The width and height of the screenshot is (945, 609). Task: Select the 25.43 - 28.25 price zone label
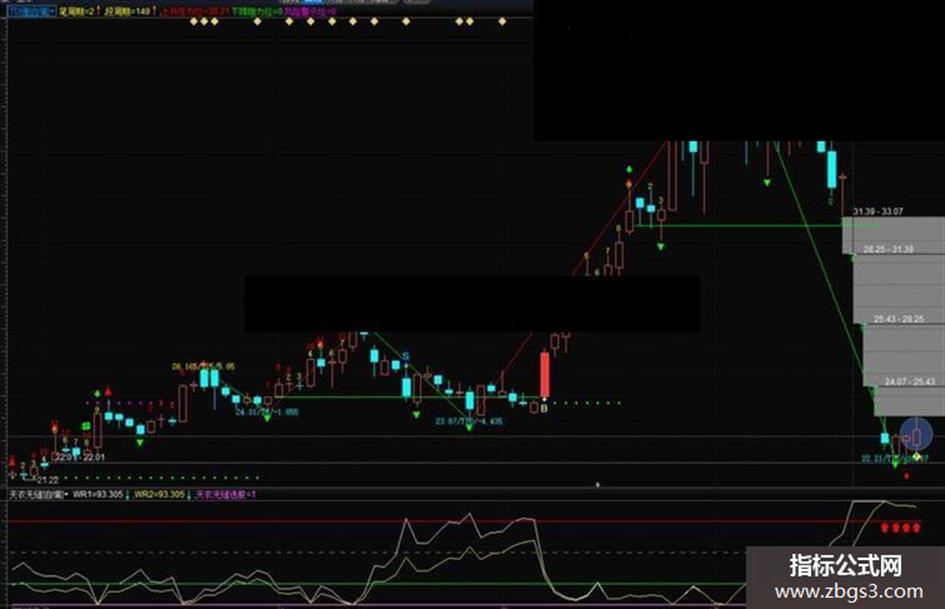click(x=899, y=319)
